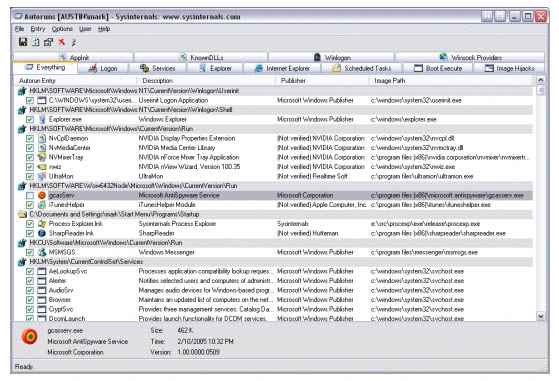Open the Help menu
This screenshot has height=381, width=559.
pos(104,29)
